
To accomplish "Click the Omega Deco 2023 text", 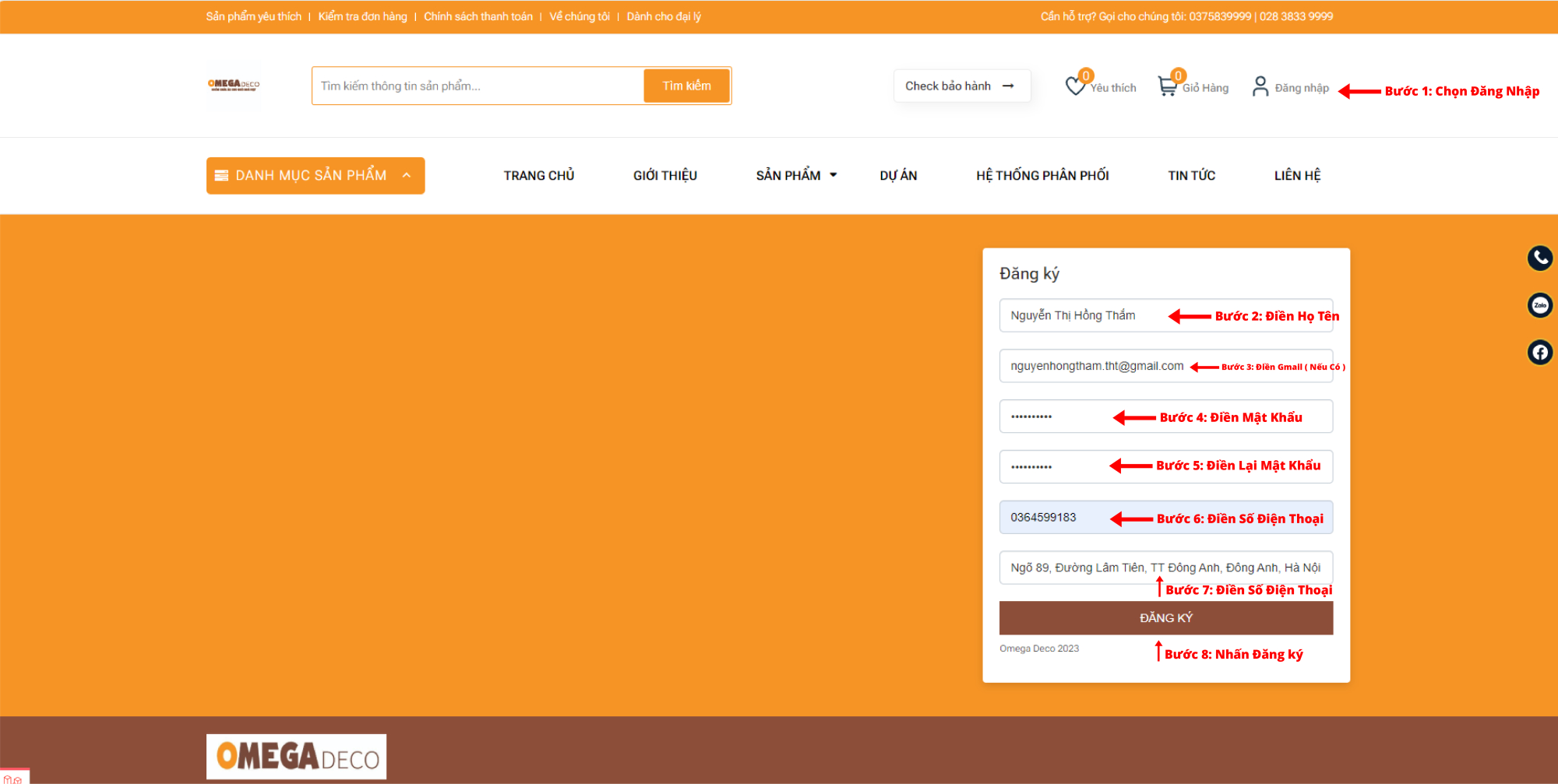I will pyautogui.click(x=1039, y=649).
